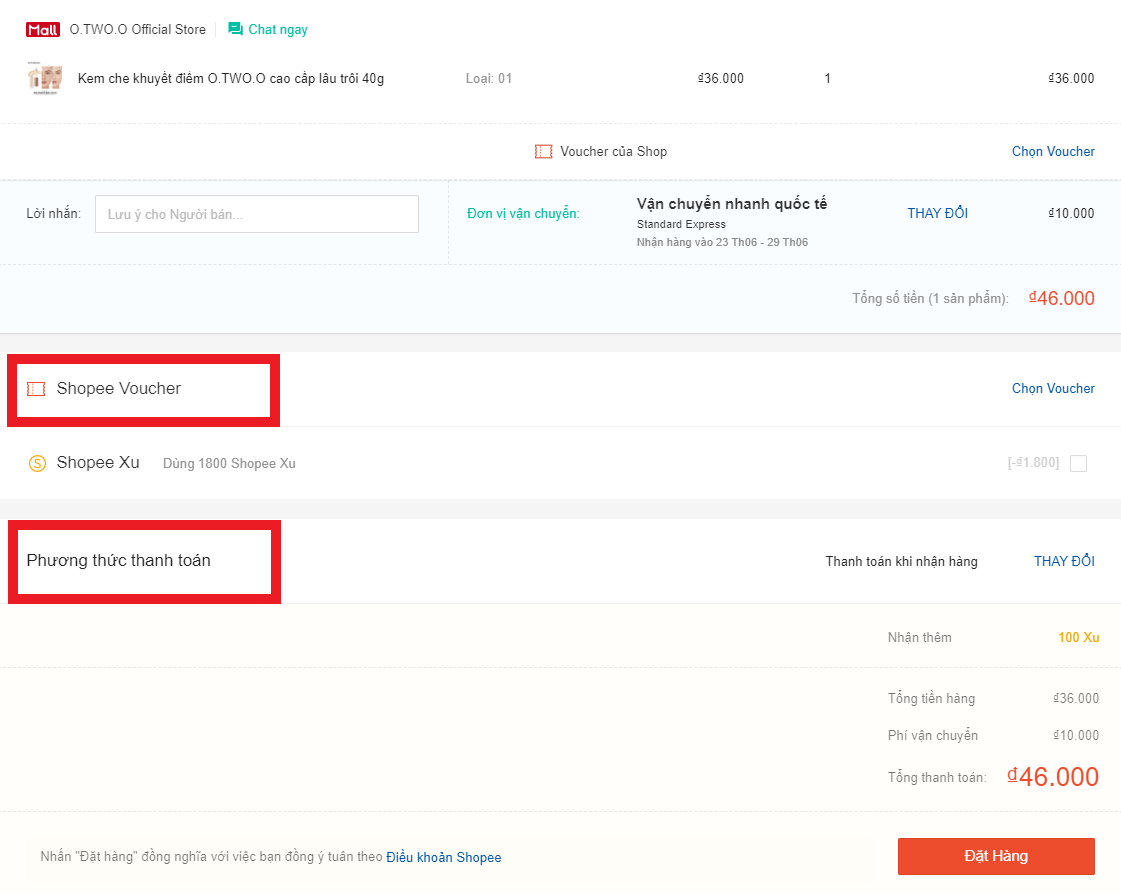
Task: Select Chọn Voucher in Shopee Voucher row
Action: (1053, 389)
